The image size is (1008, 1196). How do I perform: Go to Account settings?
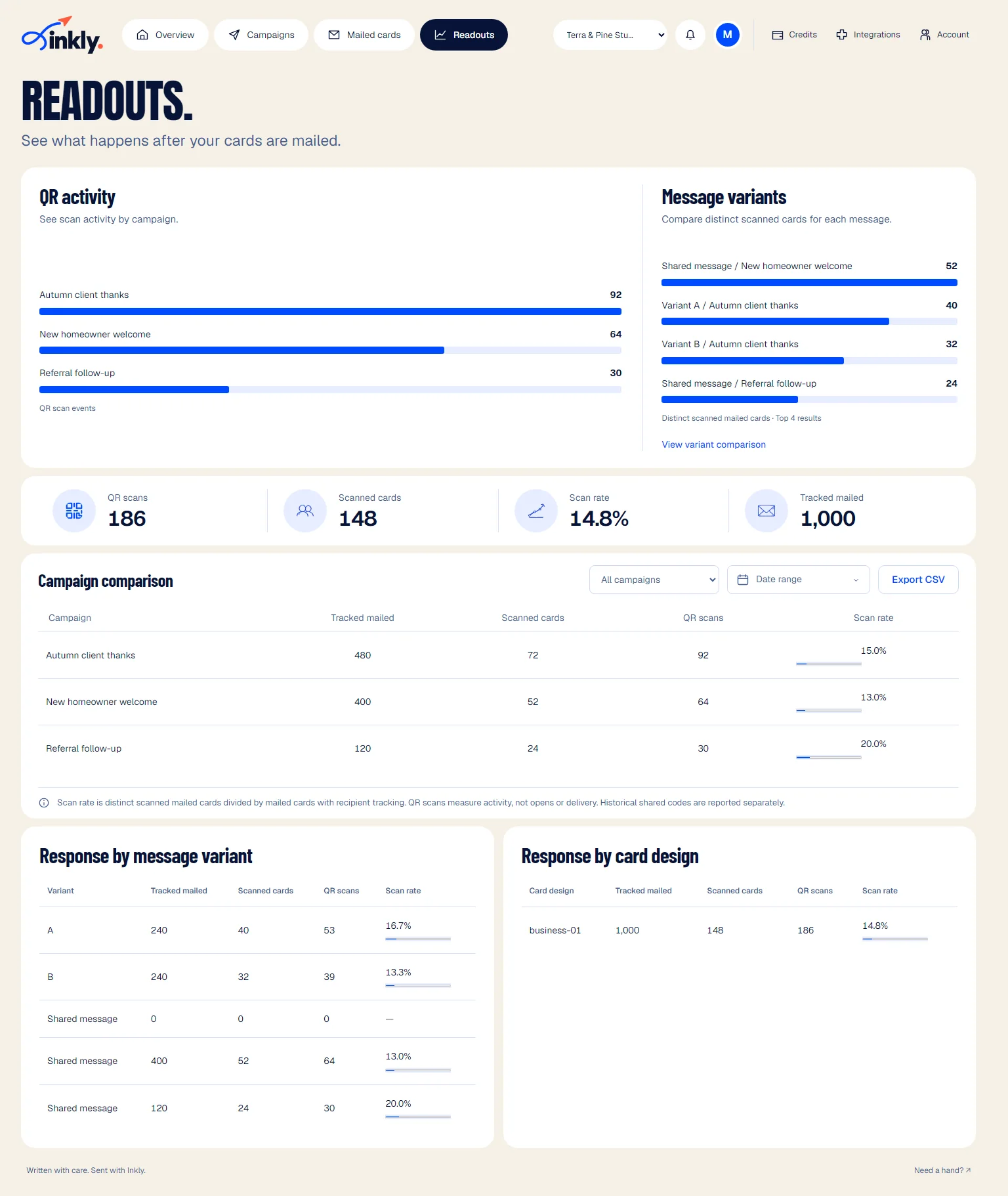coord(944,35)
